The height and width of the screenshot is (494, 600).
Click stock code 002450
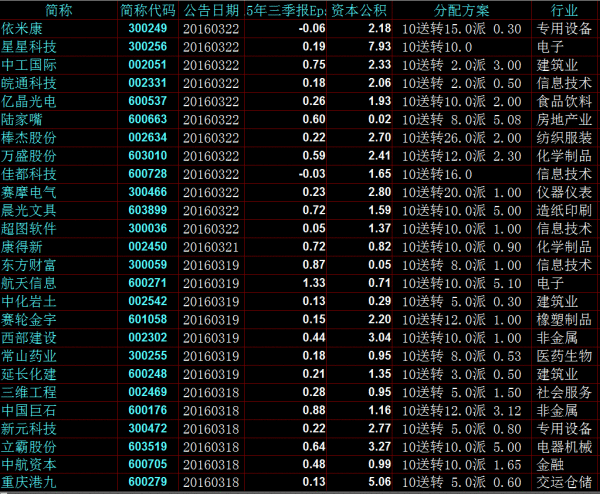148,246
